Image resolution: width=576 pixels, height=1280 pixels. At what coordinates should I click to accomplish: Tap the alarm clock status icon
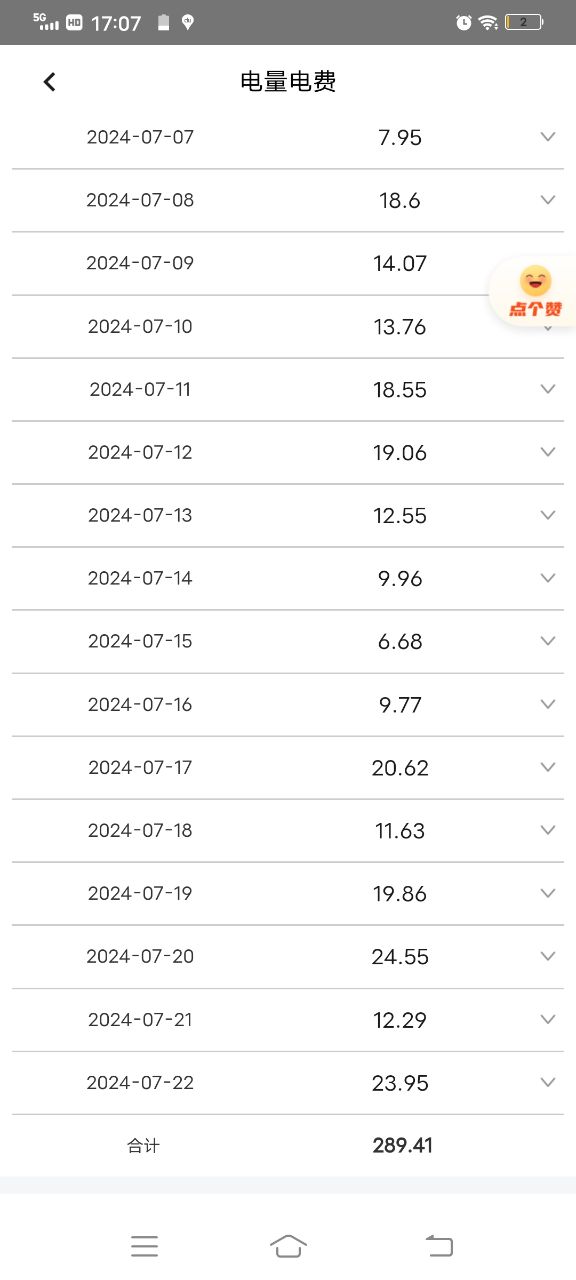463,22
